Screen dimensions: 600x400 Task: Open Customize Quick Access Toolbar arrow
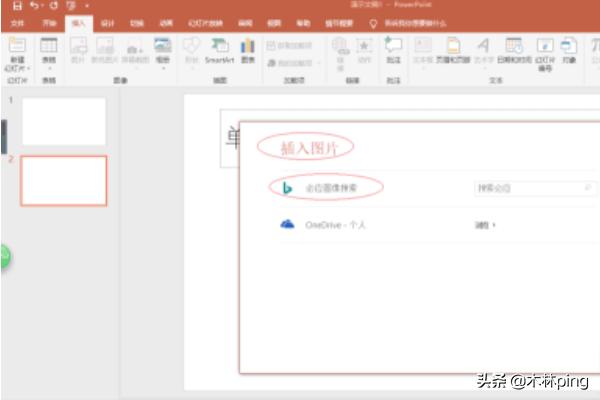click(87, 6)
